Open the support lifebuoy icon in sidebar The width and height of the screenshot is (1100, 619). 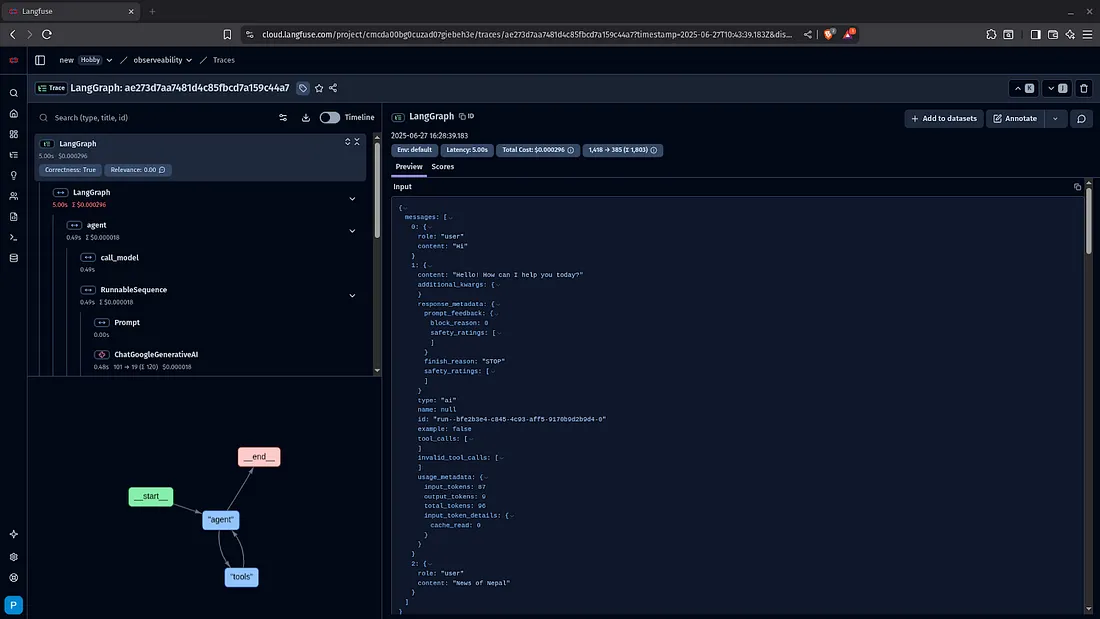click(x=13, y=578)
